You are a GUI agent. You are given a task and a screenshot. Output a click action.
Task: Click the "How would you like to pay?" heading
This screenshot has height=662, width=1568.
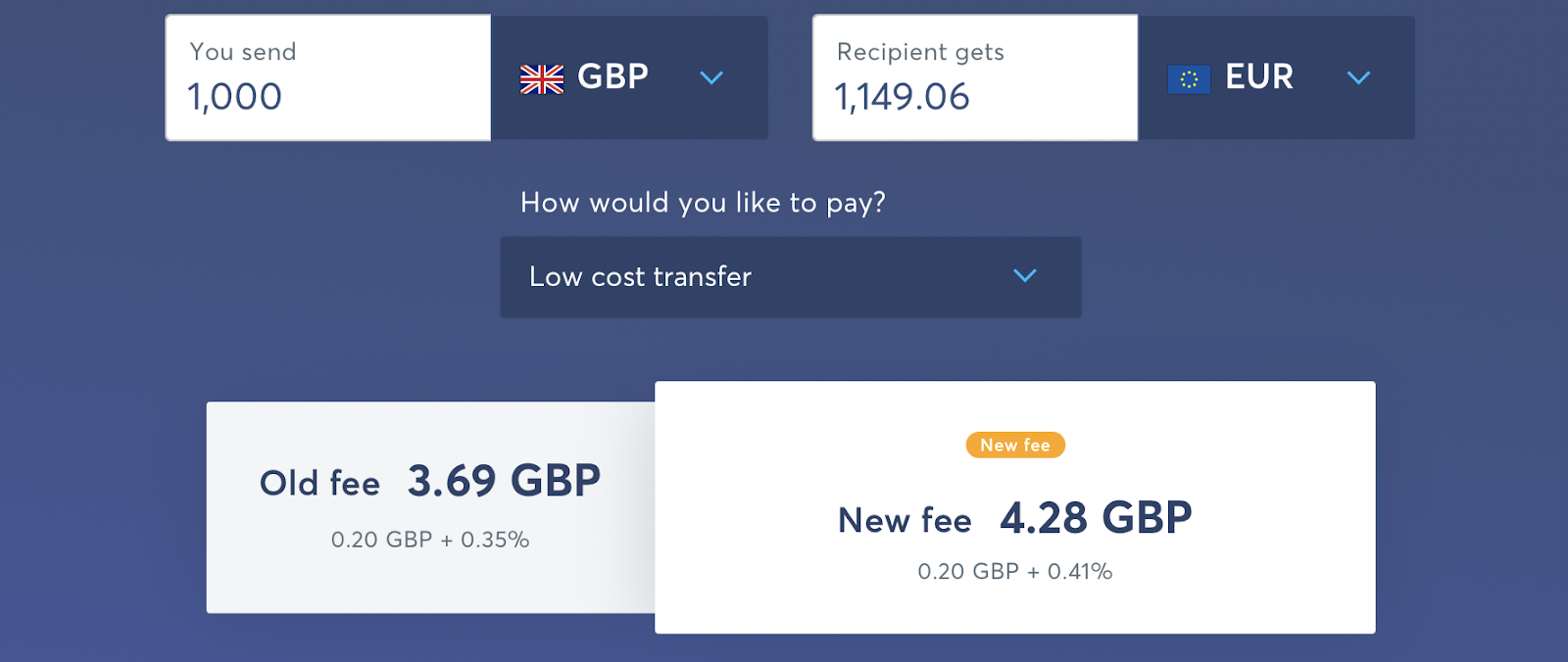pyautogui.click(x=703, y=203)
